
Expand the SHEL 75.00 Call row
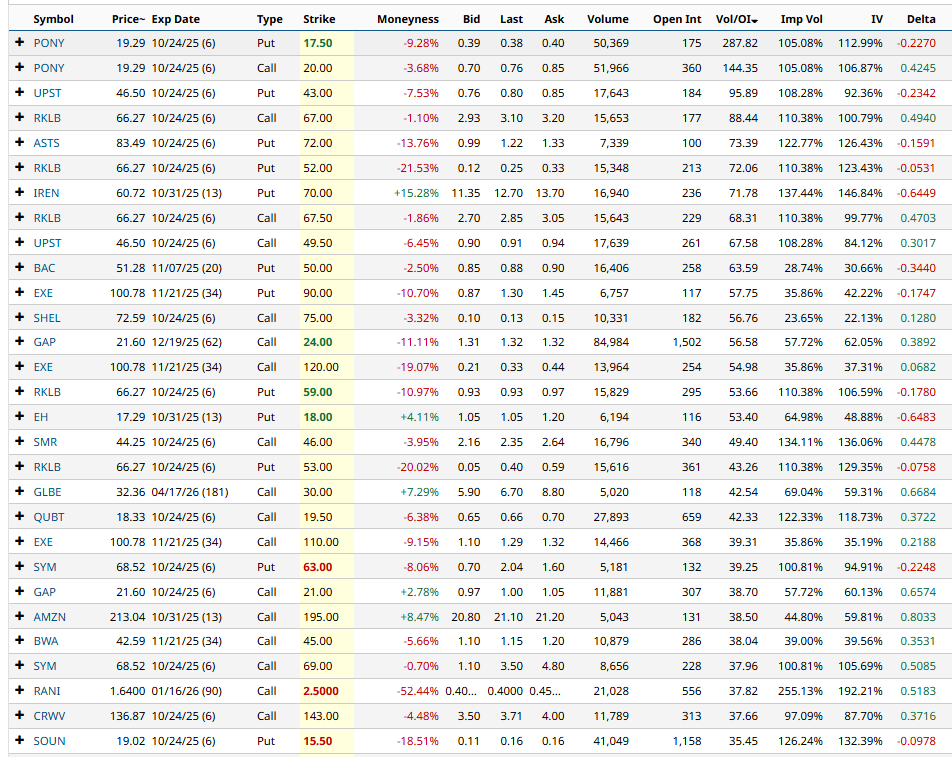pyautogui.click(x=19, y=317)
